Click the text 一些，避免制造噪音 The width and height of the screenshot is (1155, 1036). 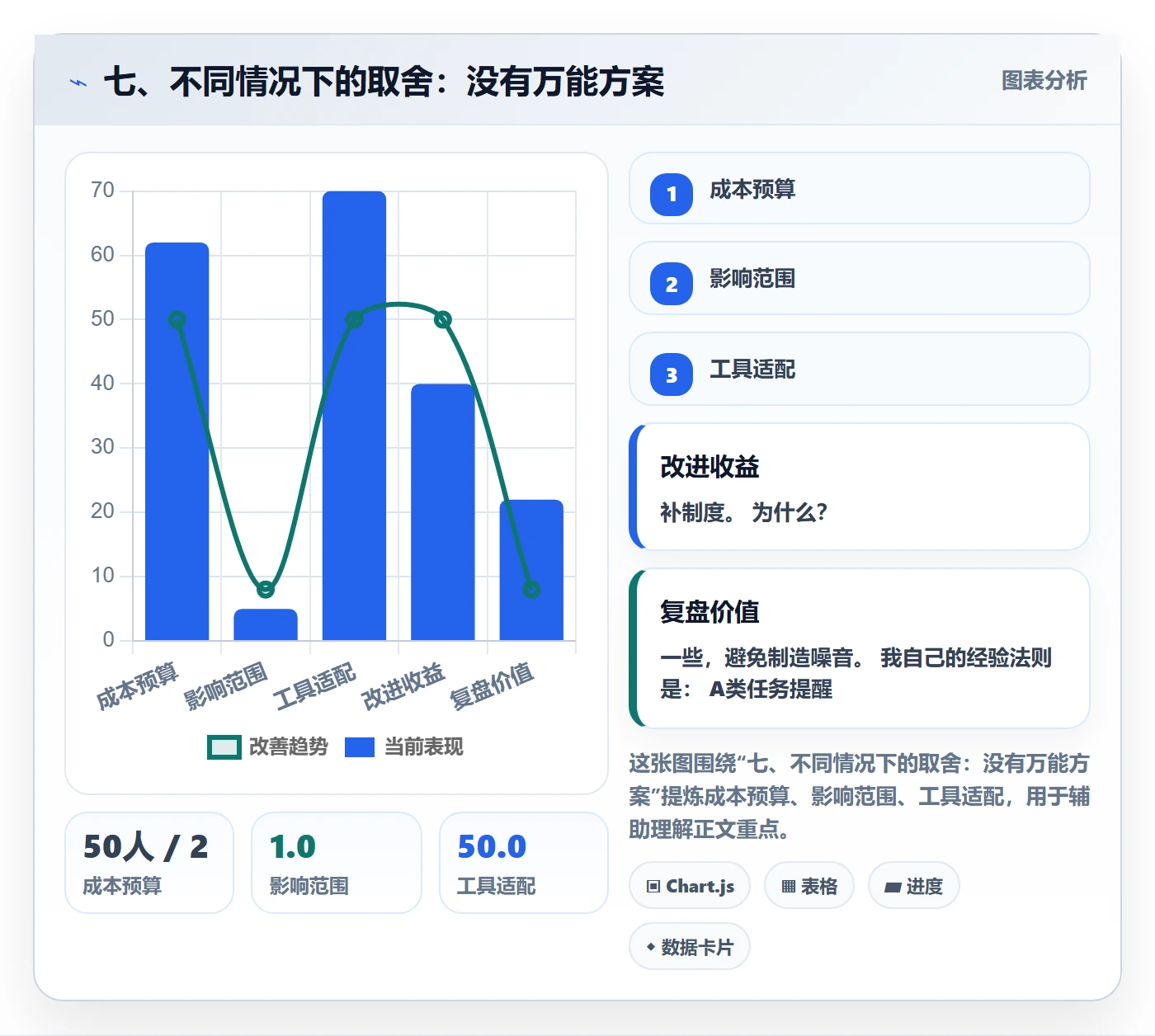click(x=762, y=658)
